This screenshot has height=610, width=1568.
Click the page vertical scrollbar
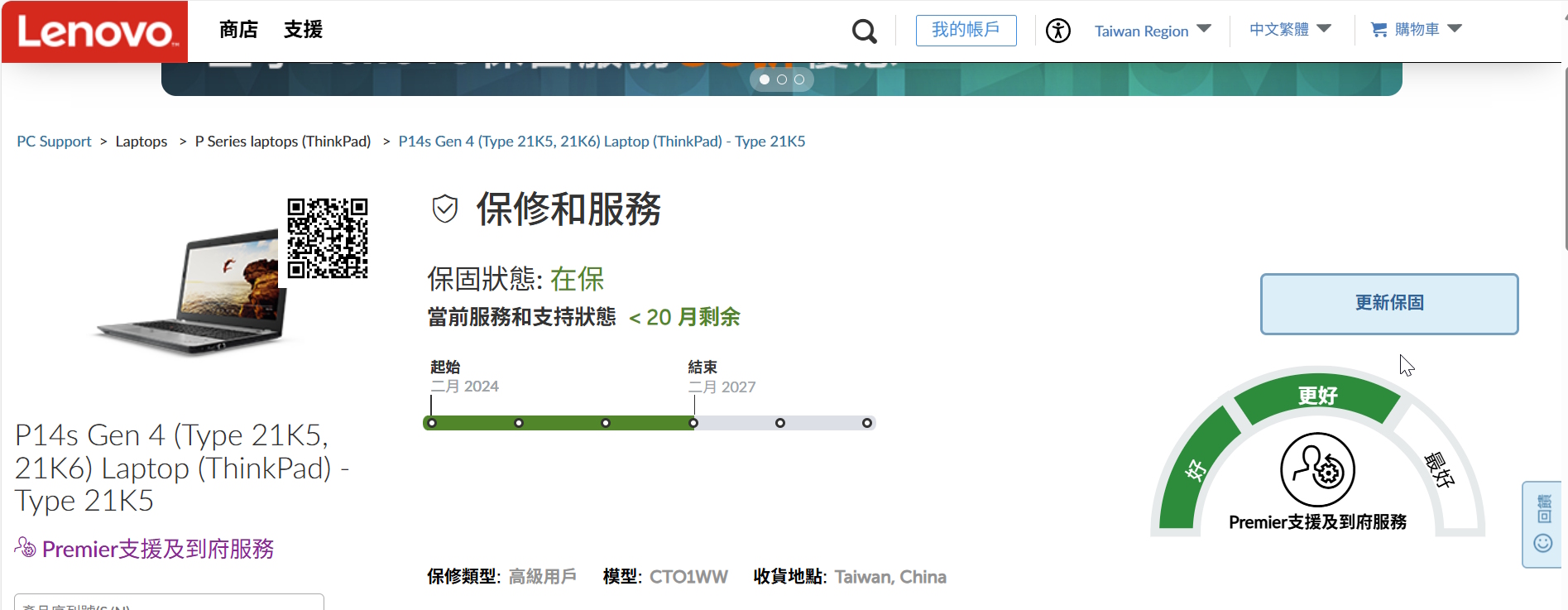click(1565, 157)
